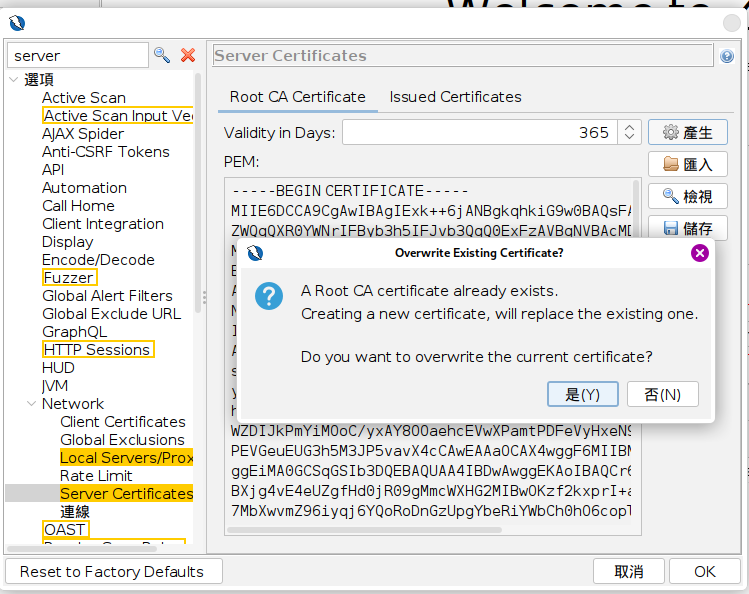Click the 儲存 save certificate button
This screenshot has height=594, width=749.
point(687,228)
